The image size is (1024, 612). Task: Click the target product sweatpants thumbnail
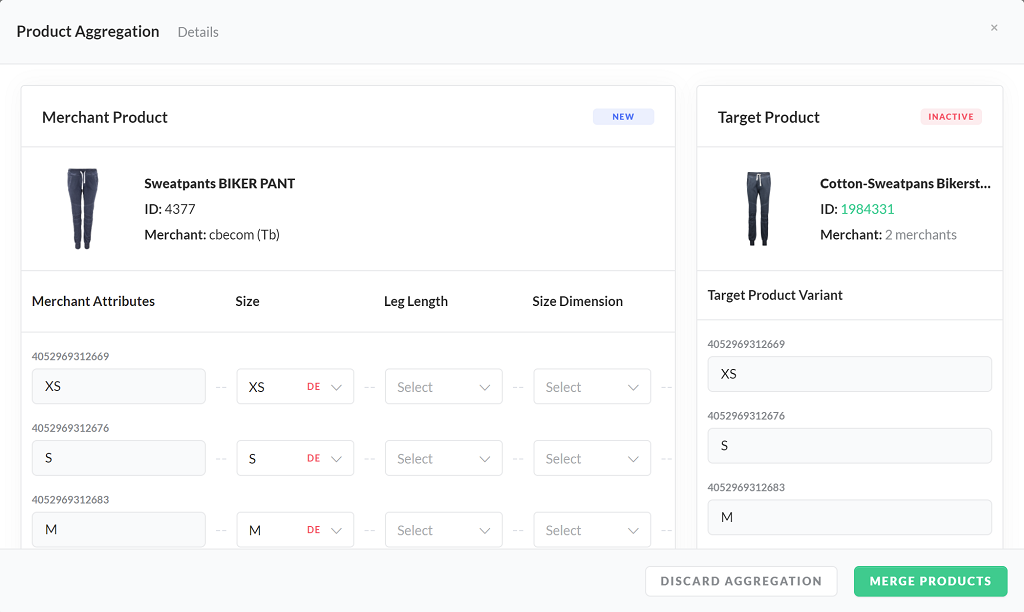click(759, 208)
